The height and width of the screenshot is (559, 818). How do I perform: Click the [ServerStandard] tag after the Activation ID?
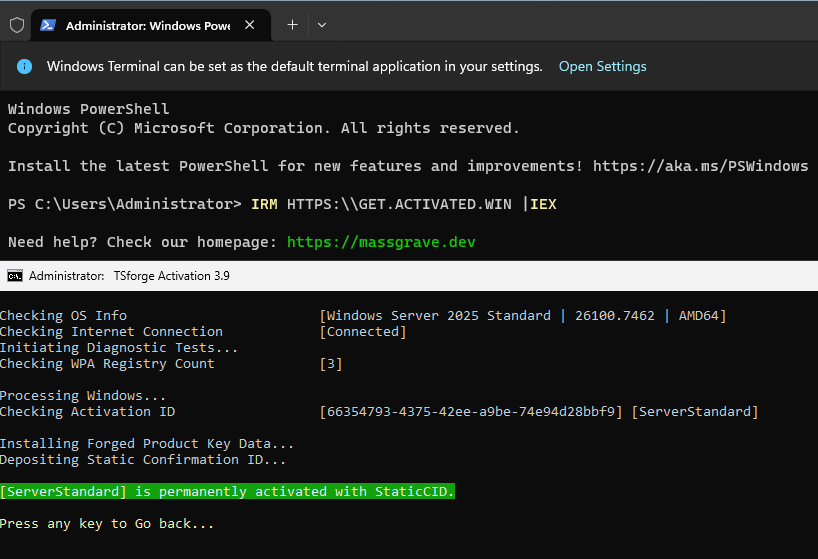(x=695, y=411)
